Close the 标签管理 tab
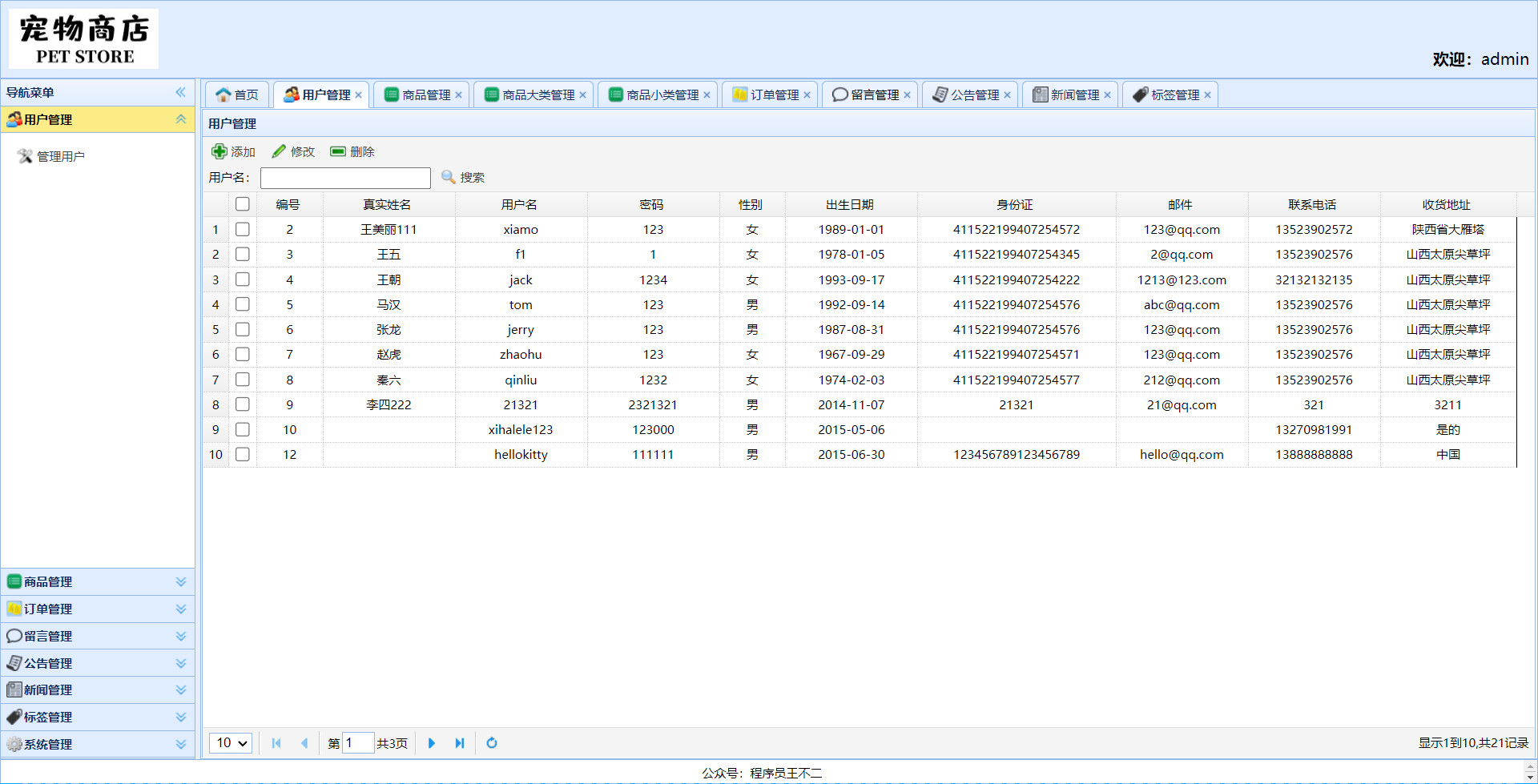Image resolution: width=1538 pixels, height=784 pixels. [1208, 95]
